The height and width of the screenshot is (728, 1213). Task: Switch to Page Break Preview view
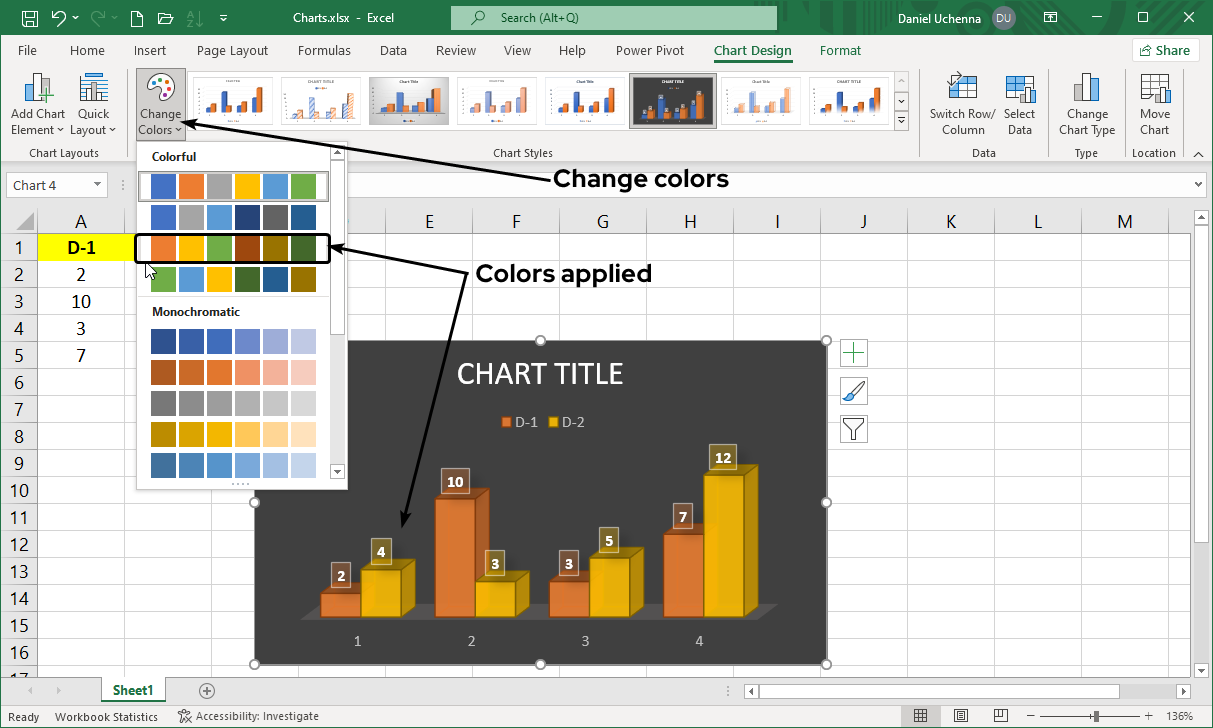click(1000, 715)
